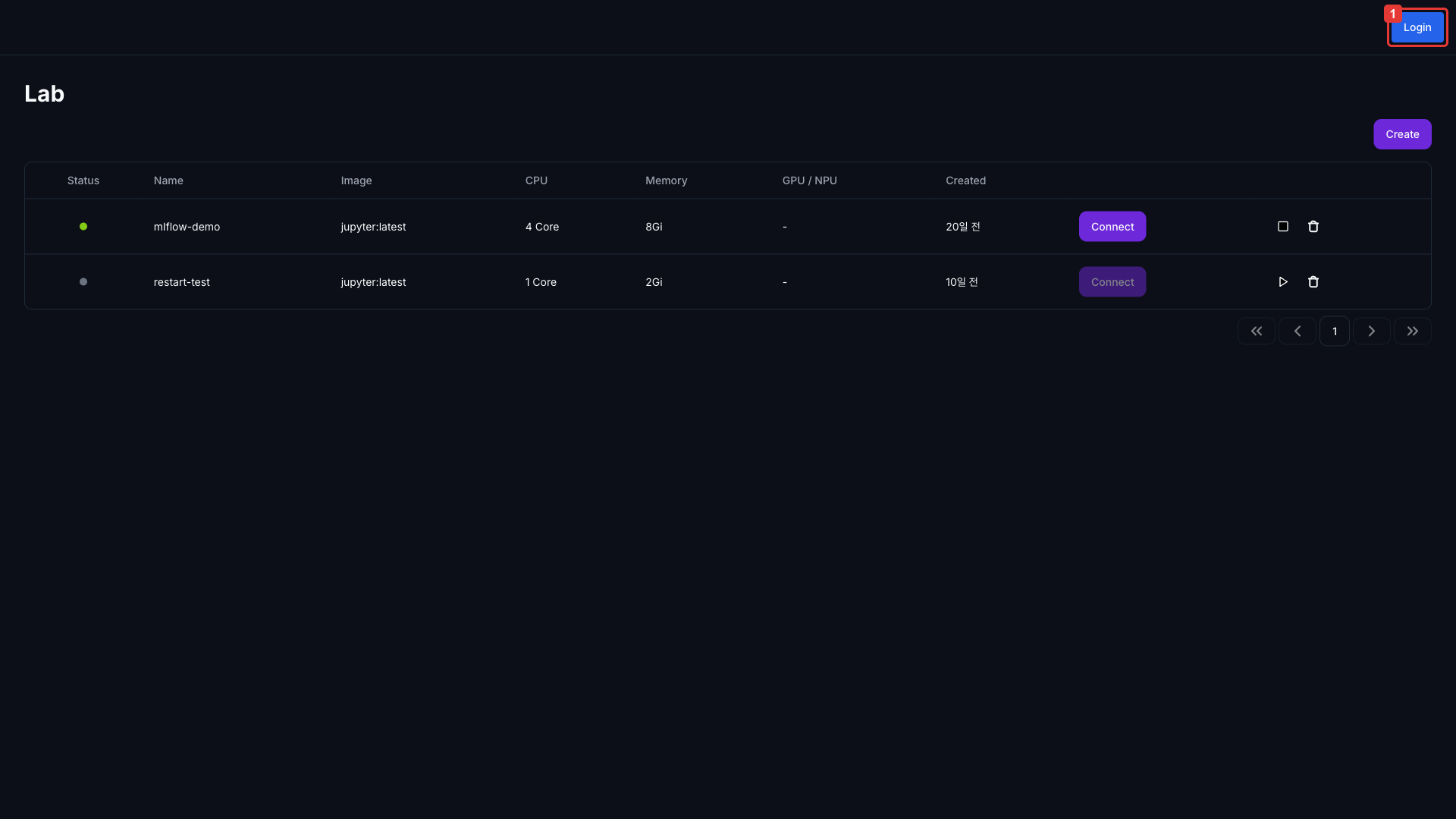Click the Status column header
Image resolution: width=1456 pixels, height=819 pixels.
(x=83, y=180)
